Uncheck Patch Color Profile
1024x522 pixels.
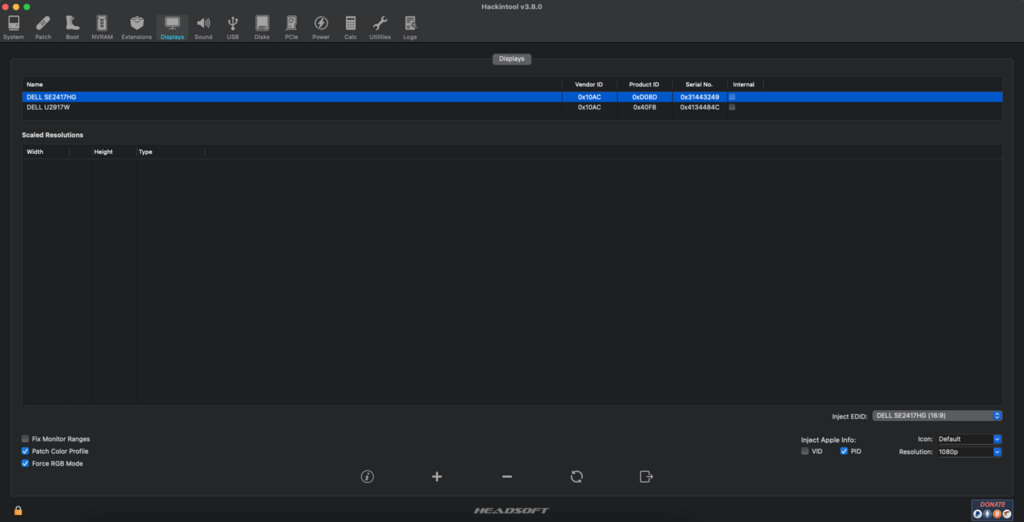[25, 451]
